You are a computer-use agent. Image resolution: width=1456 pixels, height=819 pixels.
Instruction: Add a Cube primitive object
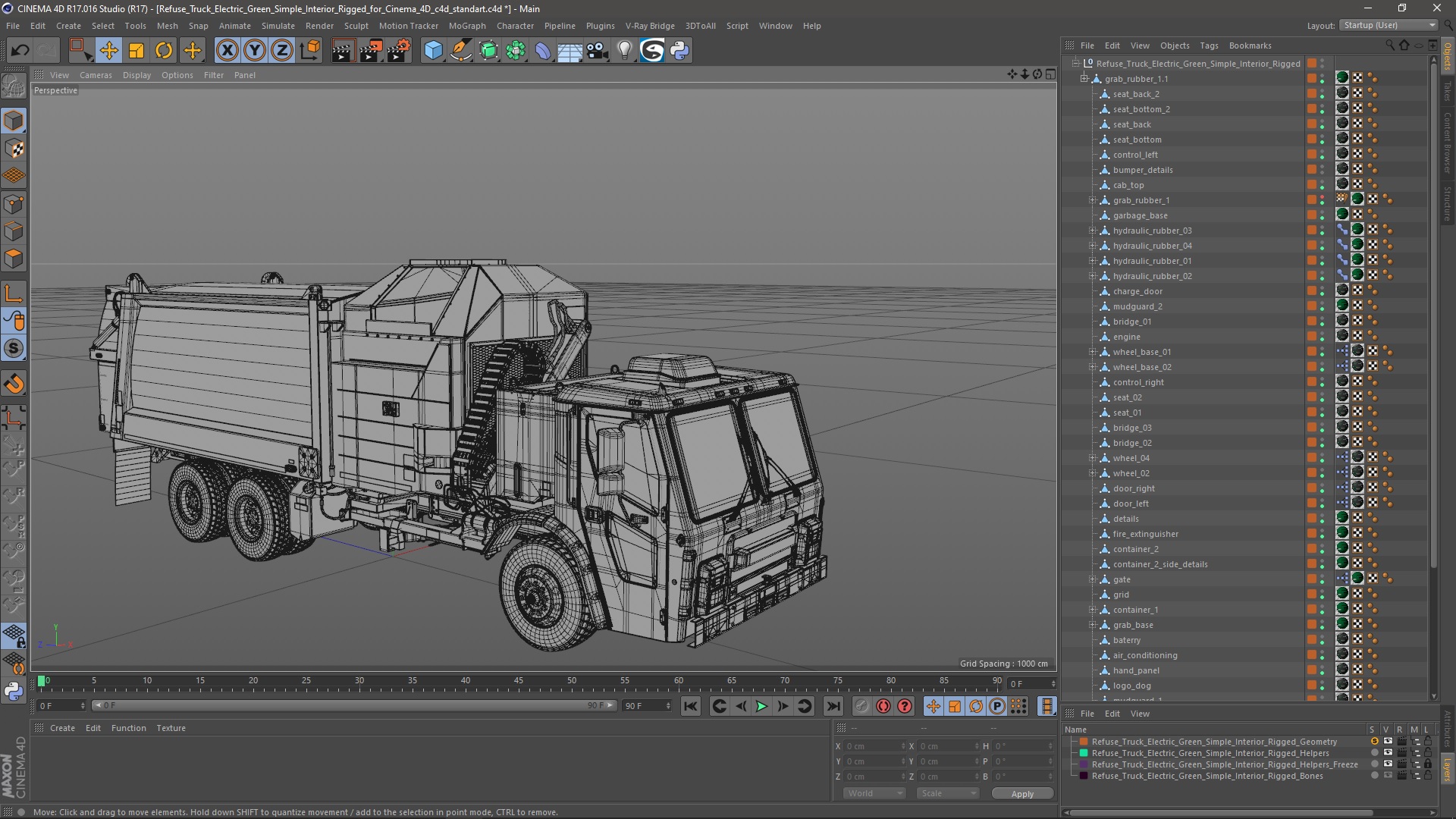click(x=433, y=51)
